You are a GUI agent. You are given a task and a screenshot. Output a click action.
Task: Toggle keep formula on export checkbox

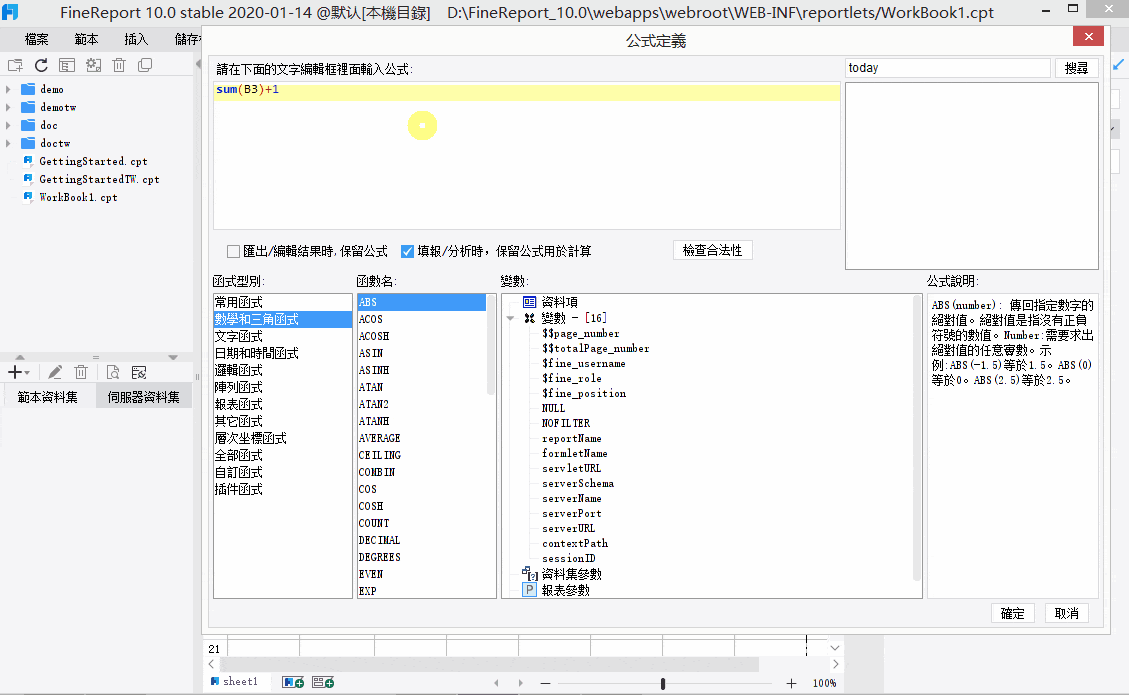(233, 251)
